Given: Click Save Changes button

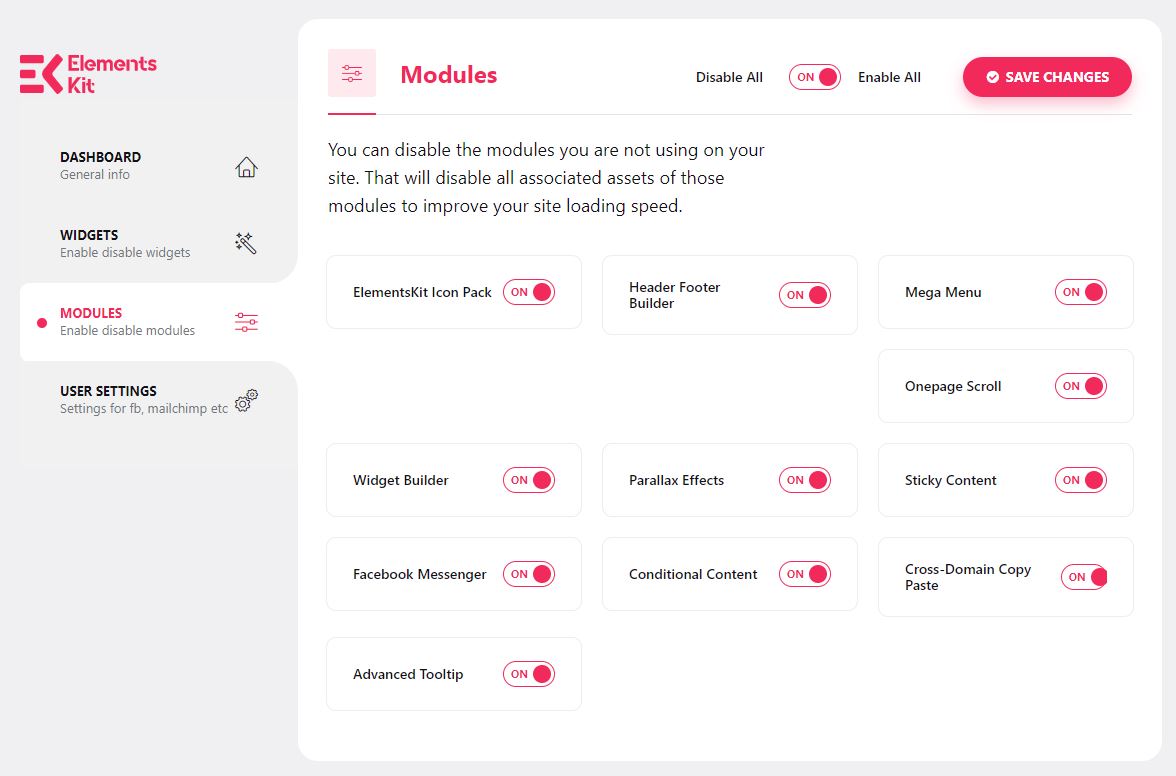Looking at the screenshot, I should coord(1047,77).
